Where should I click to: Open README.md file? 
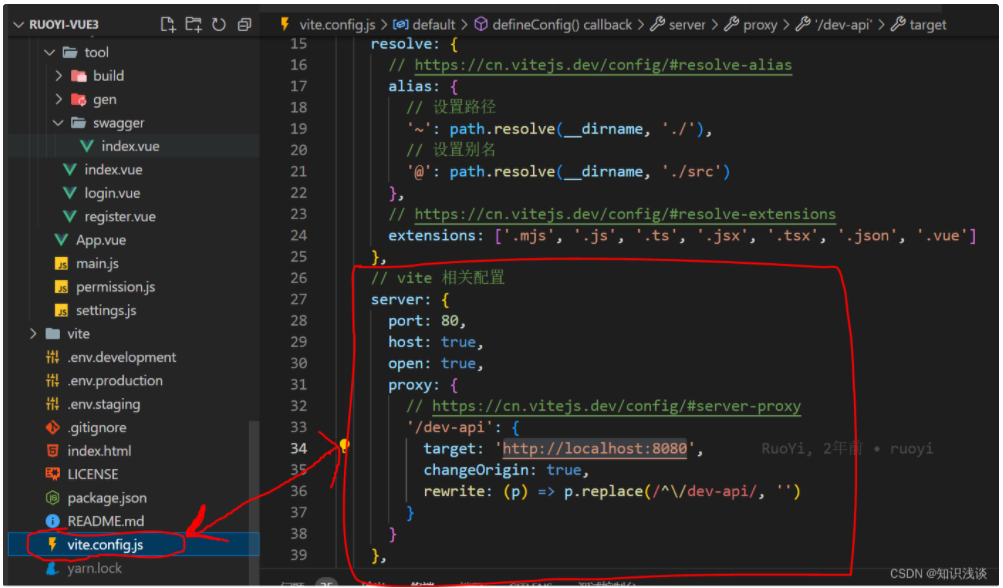coord(106,521)
